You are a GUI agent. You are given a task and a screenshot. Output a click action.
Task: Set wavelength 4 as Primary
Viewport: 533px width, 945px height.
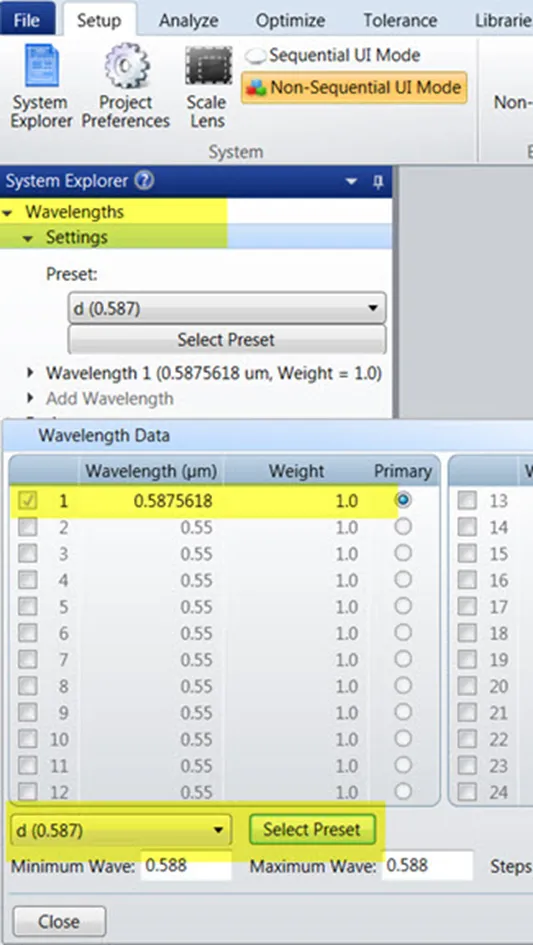[x=403, y=580]
